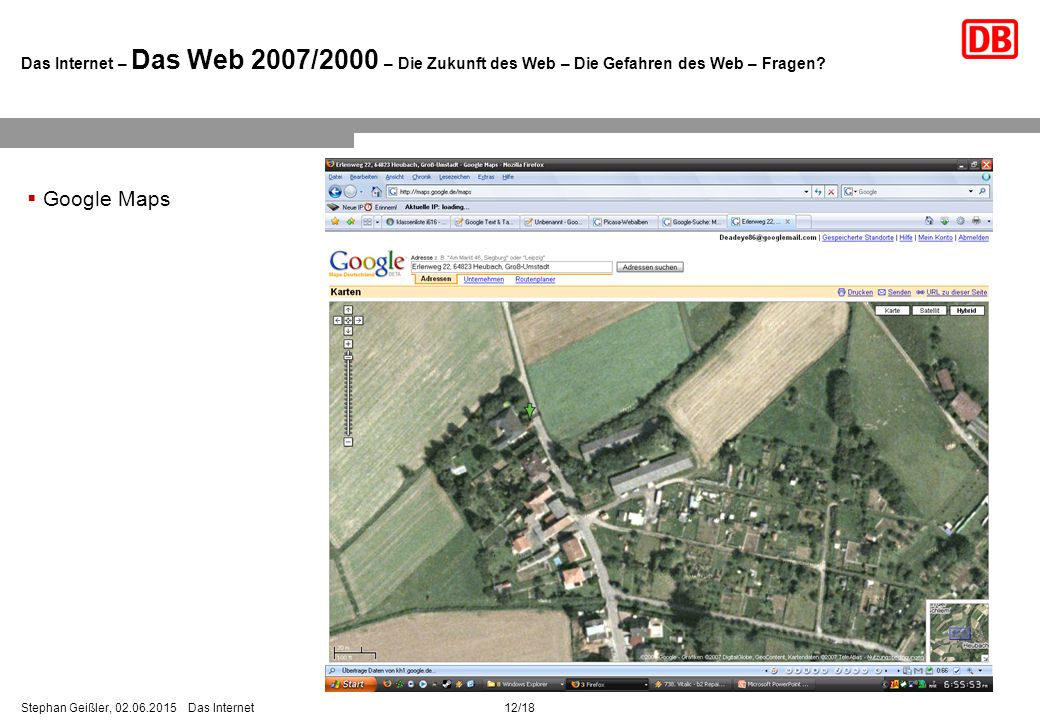The width and height of the screenshot is (1040, 720).
Task: Close the Erlenweg 22 tab
Action: (x=787, y=222)
